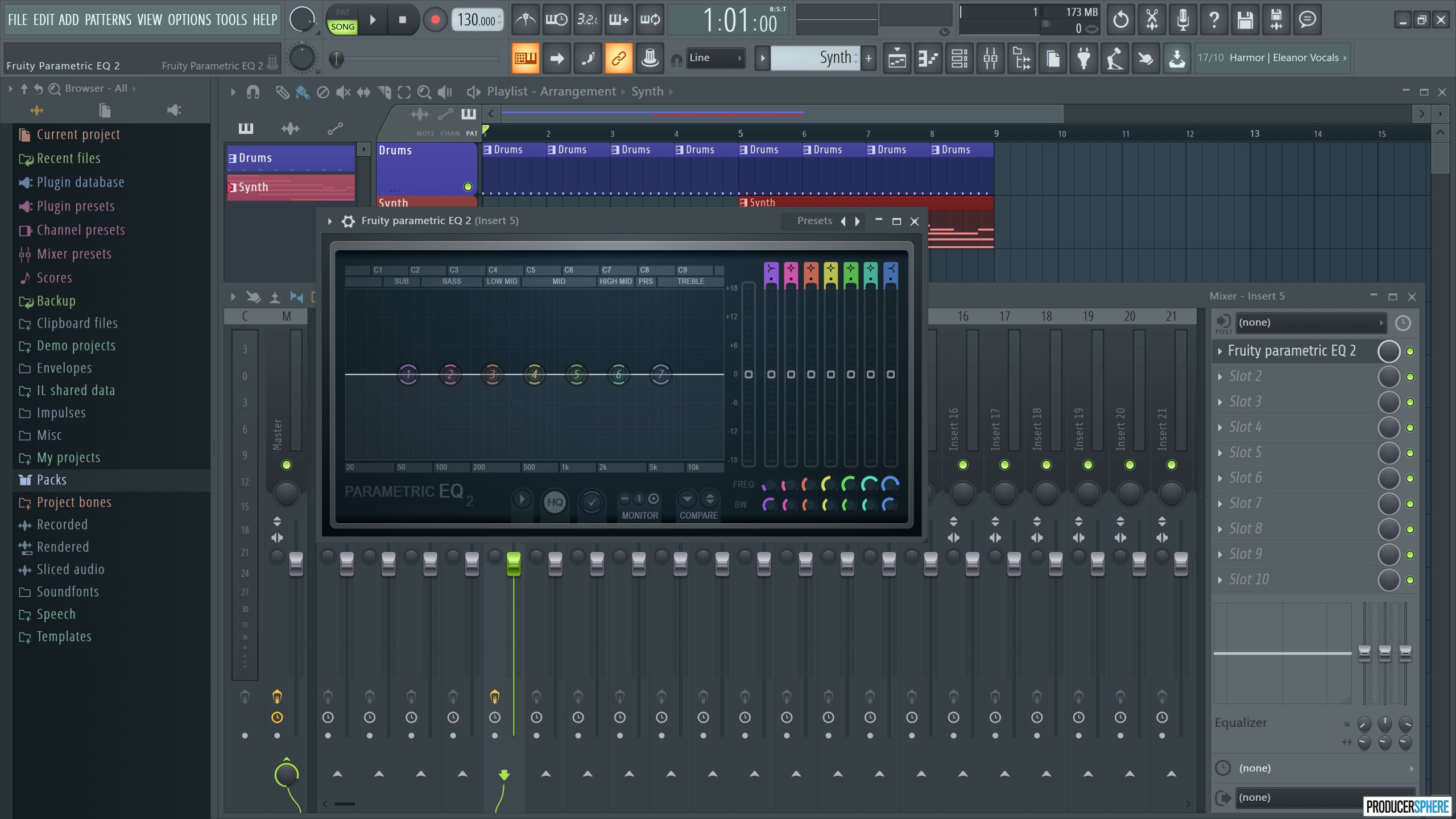
Task: Click the Record button in transport bar
Action: pos(435,20)
